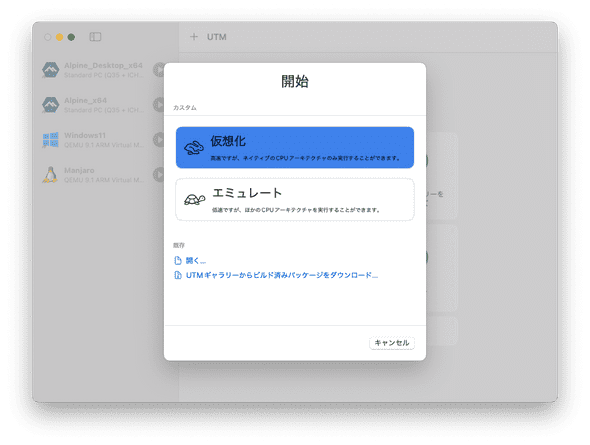The width and height of the screenshot is (590, 445).
Task: Click the Alpine_Desktop_x64 mountain logo icon
Action: 50,70
